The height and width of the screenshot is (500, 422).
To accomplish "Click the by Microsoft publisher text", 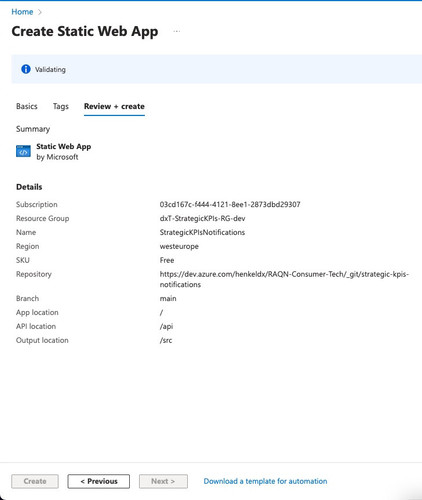I will [x=57, y=157].
